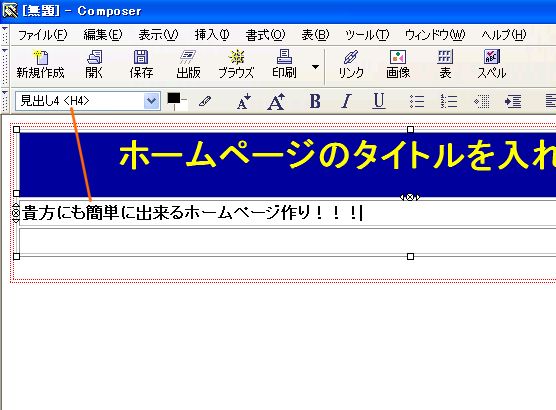Preview in browser with the ブラウズ icon
This screenshot has height=410, width=556.
(236, 65)
